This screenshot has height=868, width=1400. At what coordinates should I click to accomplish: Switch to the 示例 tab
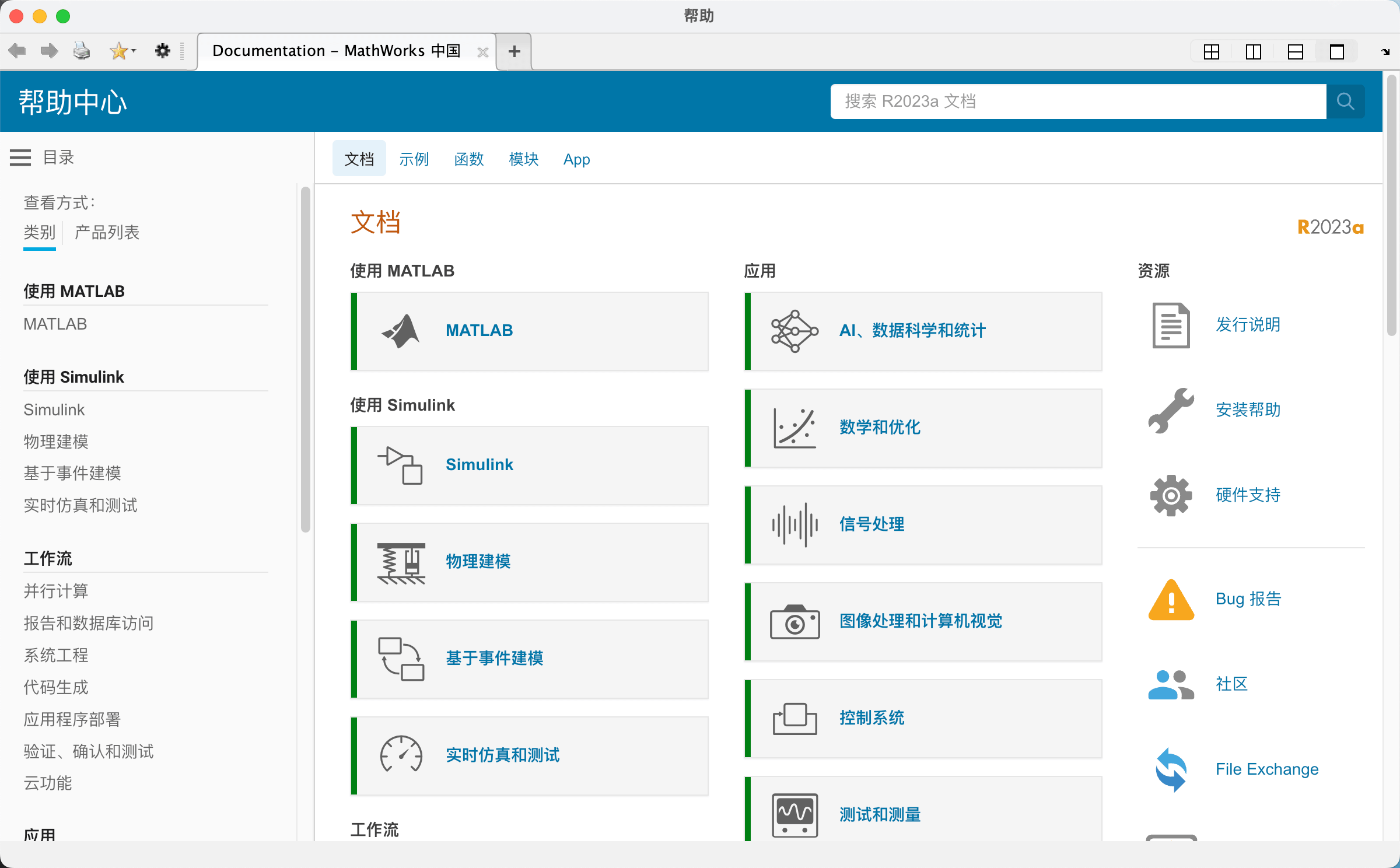[x=414, y=159]
